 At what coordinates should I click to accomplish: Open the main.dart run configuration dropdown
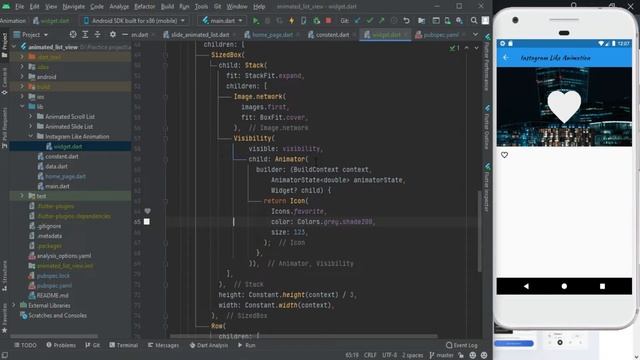point(222,20)
